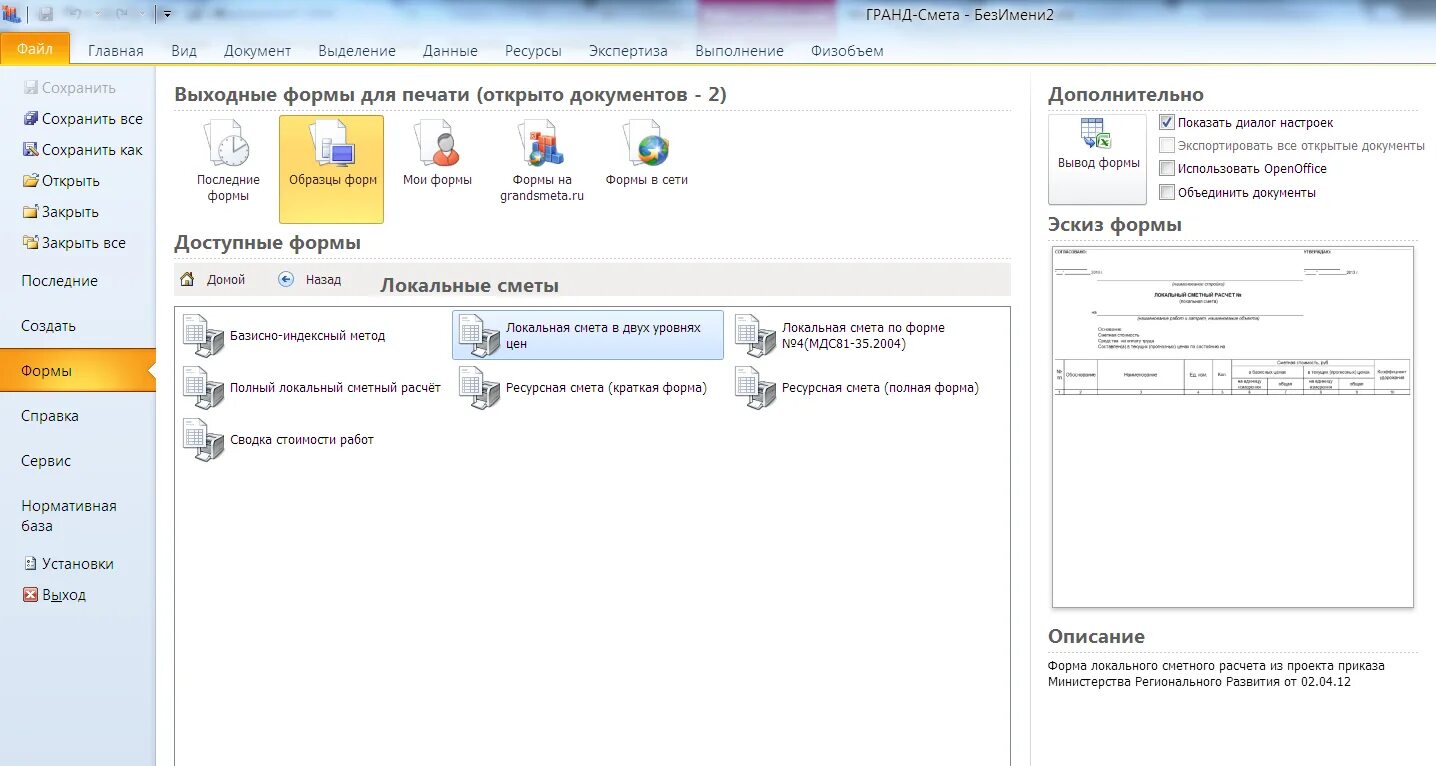This screenshot has width=1436, height=766.
Task: Select the Образцы форм icon
Action: [x=332, y=169]
